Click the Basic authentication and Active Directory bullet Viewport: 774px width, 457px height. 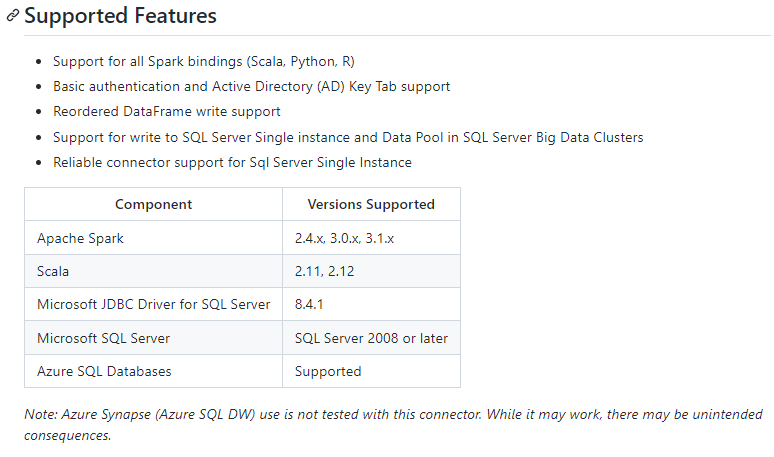click(251, 86)
